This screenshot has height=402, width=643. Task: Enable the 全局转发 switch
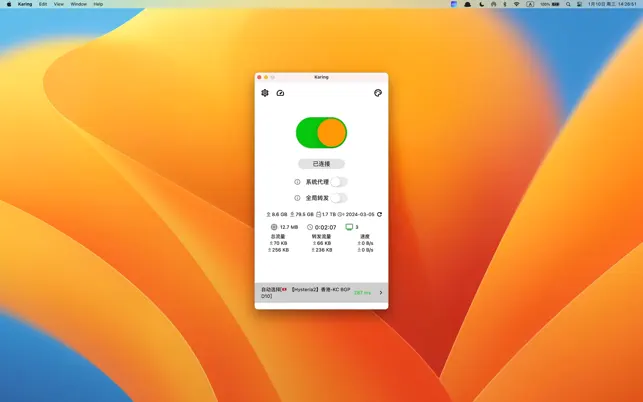coord(339,198)
